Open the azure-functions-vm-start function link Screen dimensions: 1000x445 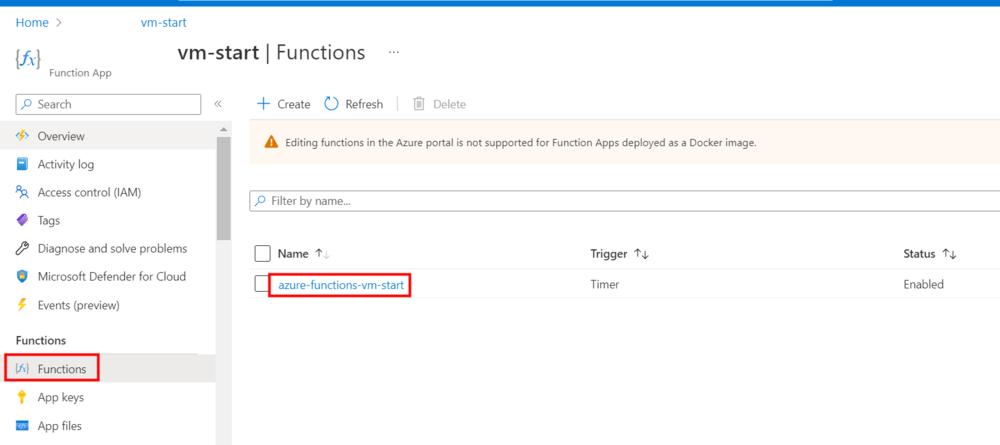click(341, 285)
